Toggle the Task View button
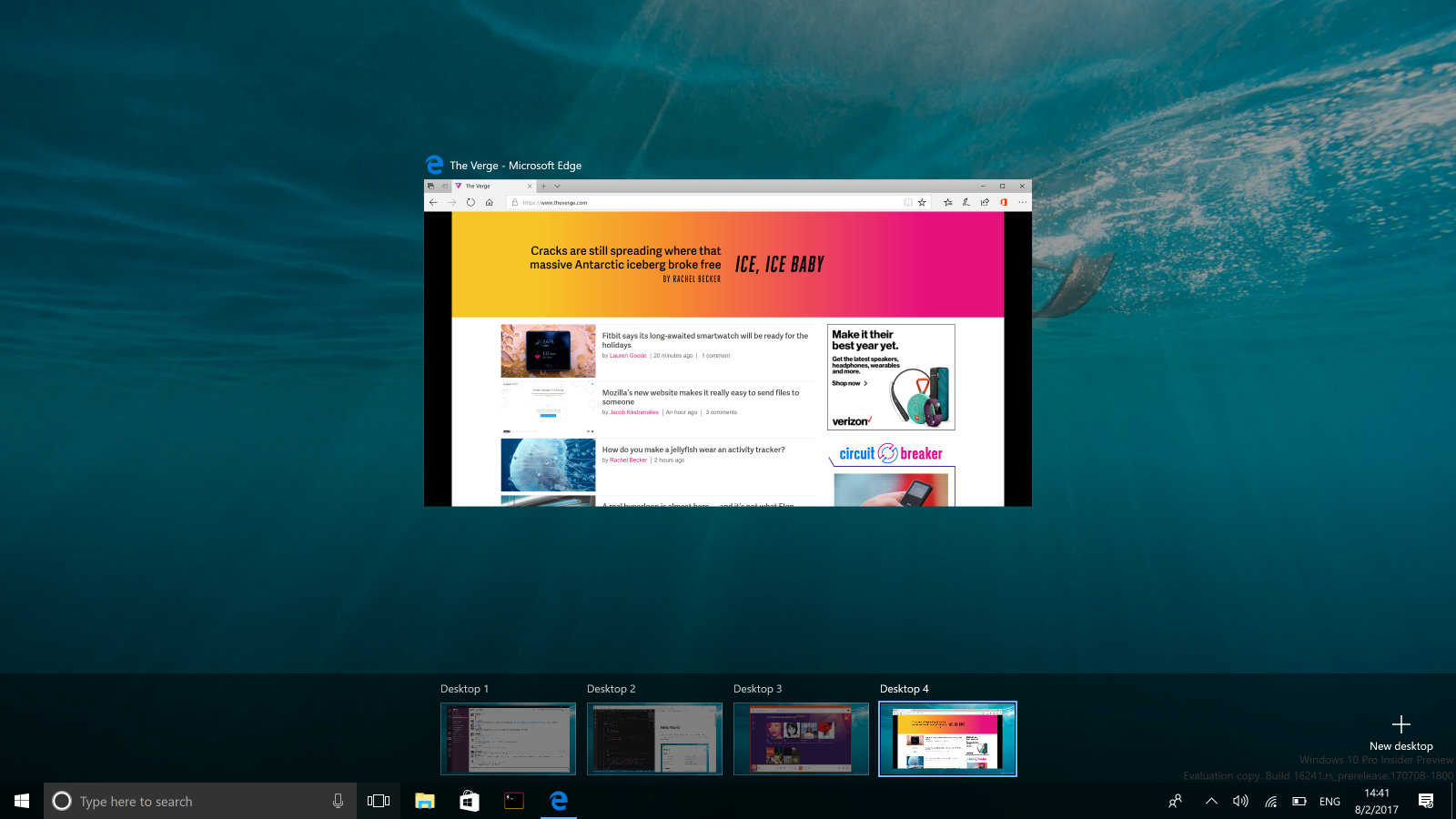The height and width of the screenshot is (819, 1456). [x=379, y=801]
